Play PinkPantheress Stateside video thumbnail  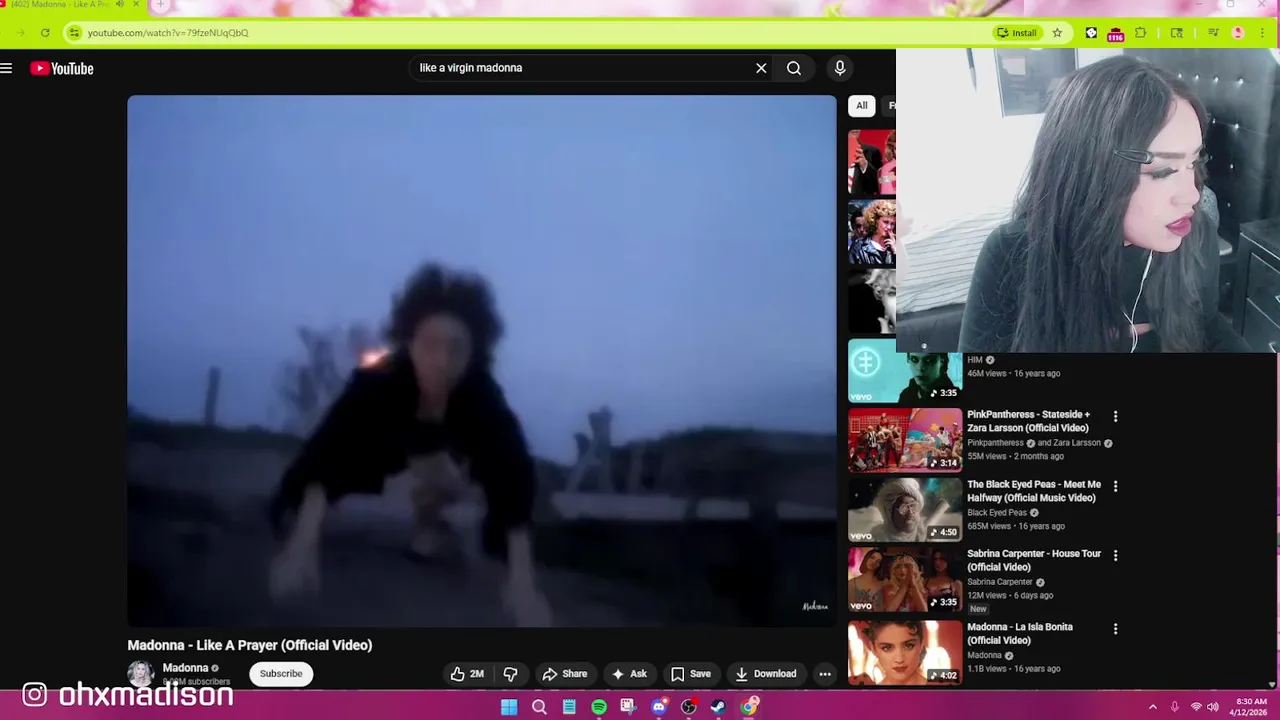click(905, 440)
